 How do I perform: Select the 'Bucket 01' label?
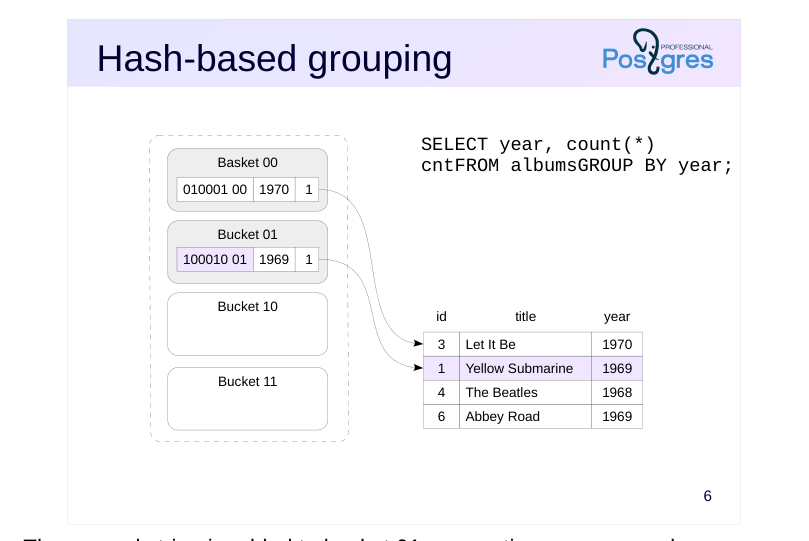248,235
